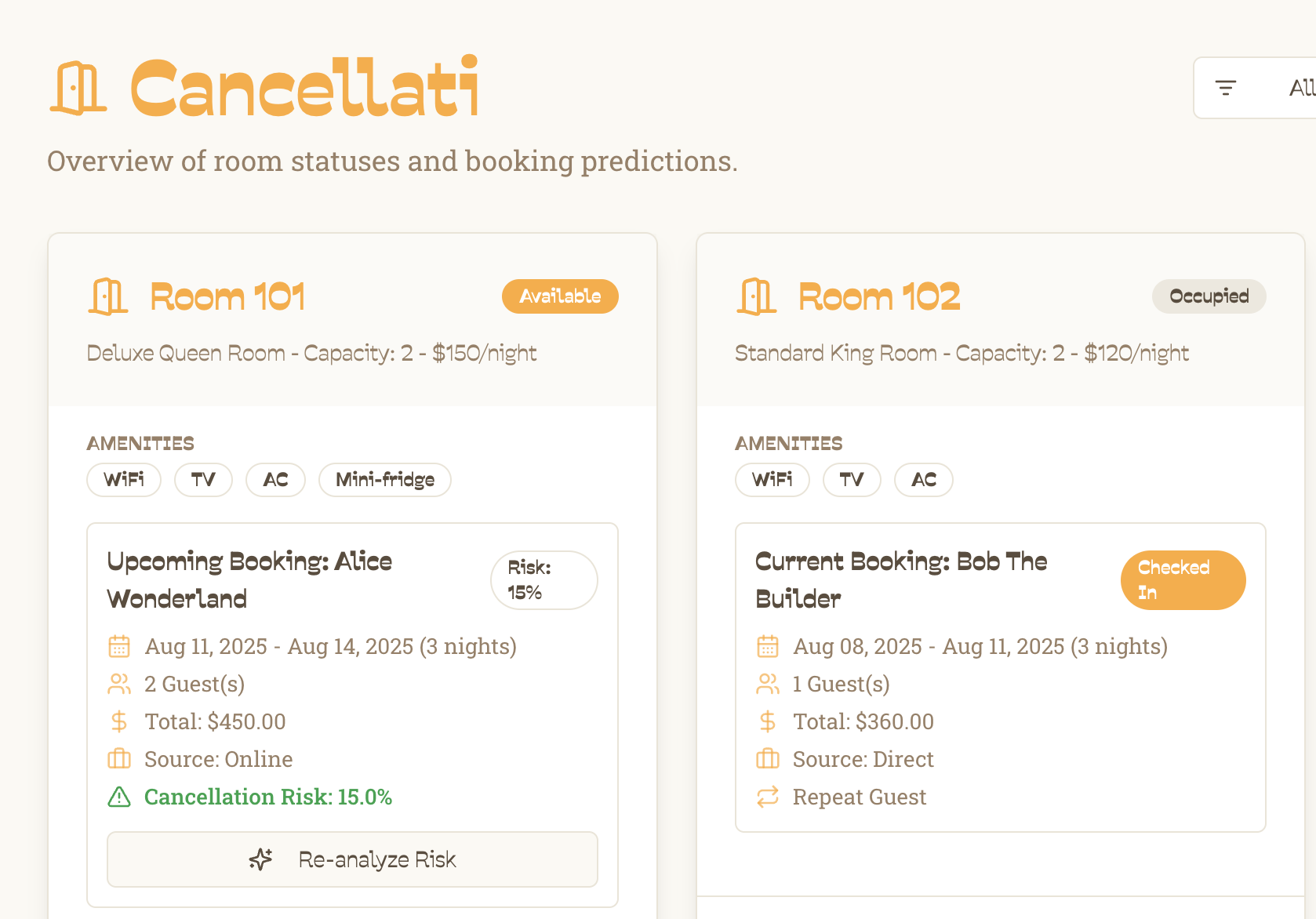Click the sparkle icon in Re-analyze Risk

(260, 859)
